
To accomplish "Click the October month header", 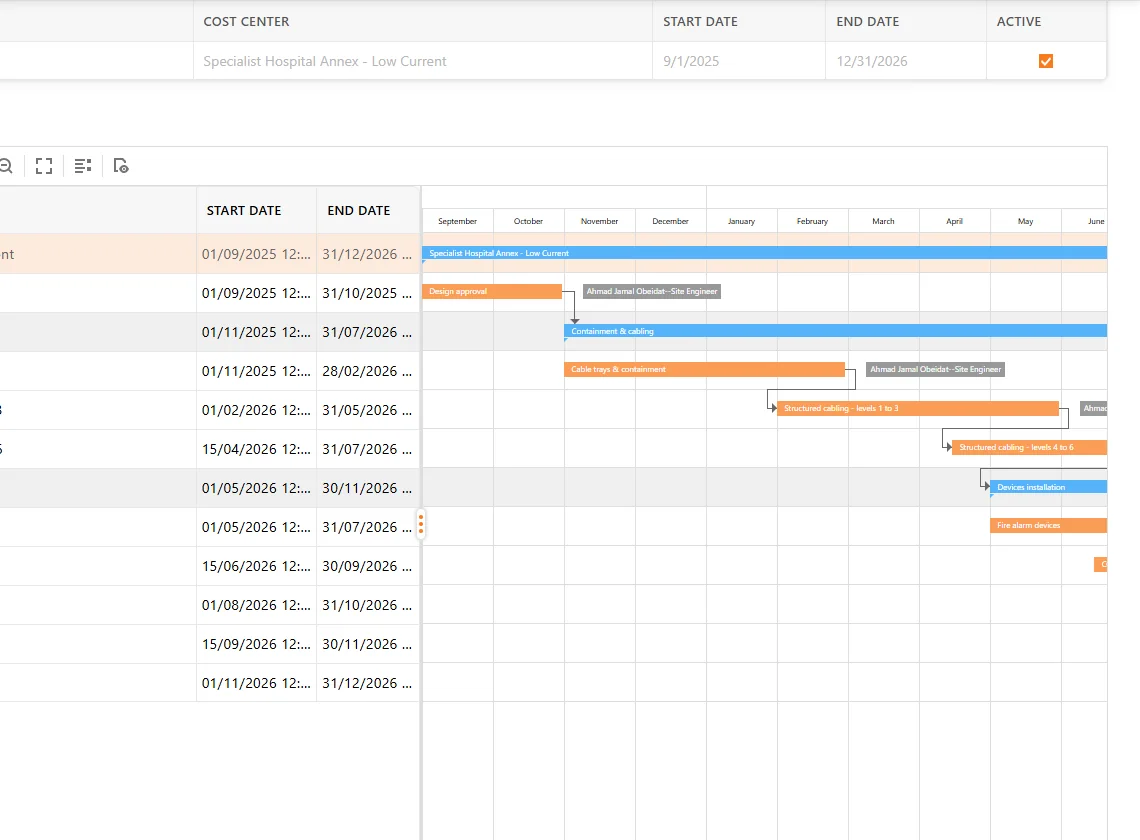I will point(529,221).
